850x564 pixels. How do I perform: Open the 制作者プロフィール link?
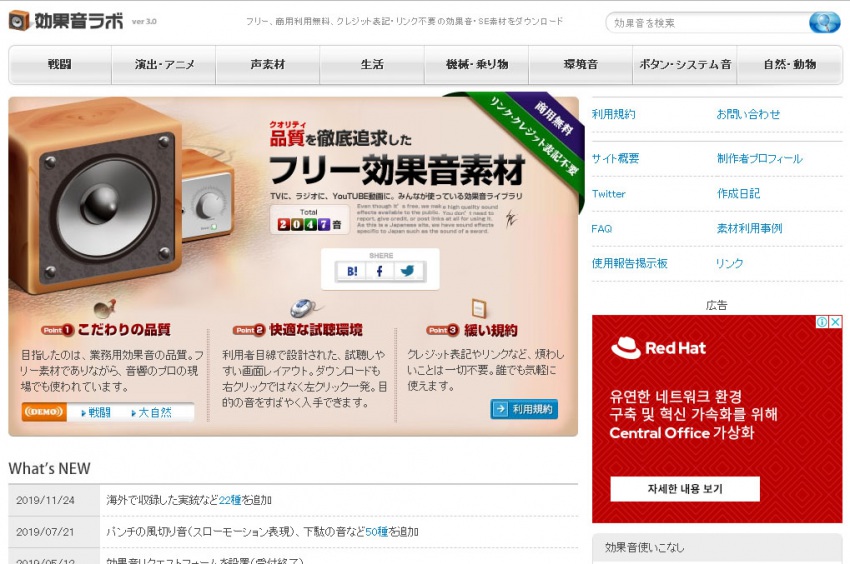point(759,158)
